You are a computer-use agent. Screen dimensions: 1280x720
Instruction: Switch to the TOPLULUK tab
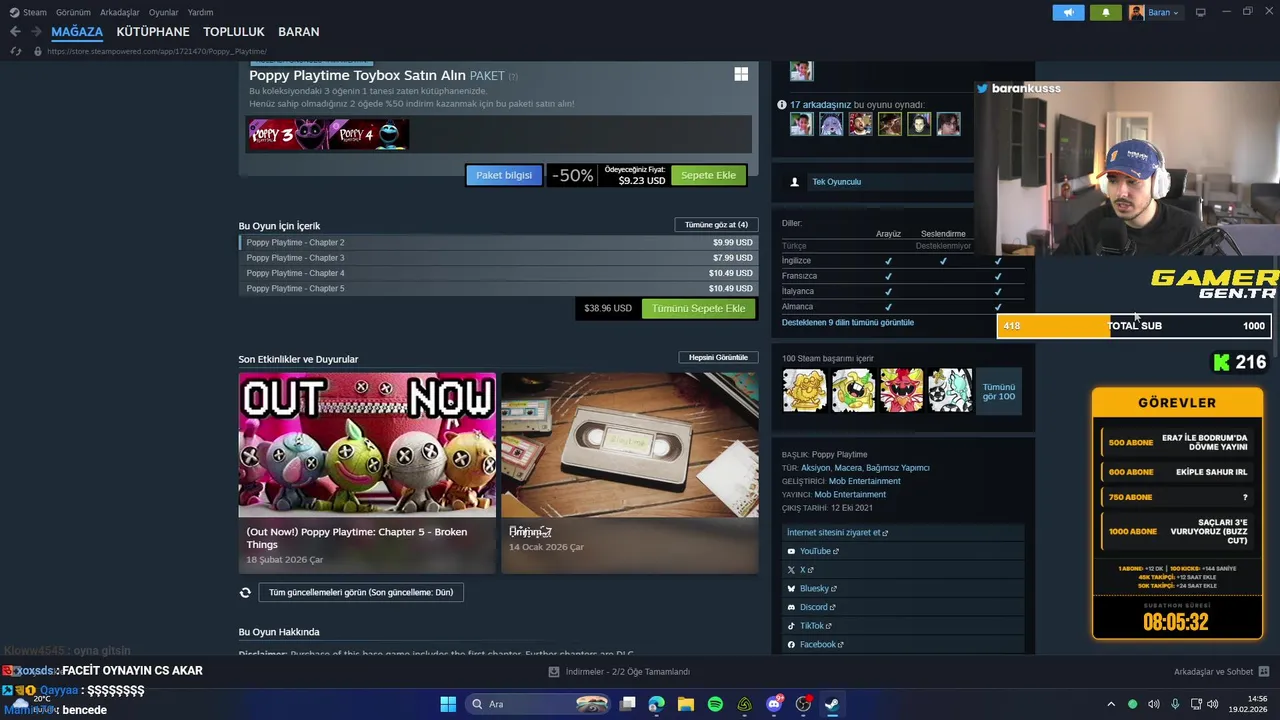[234, 32]
